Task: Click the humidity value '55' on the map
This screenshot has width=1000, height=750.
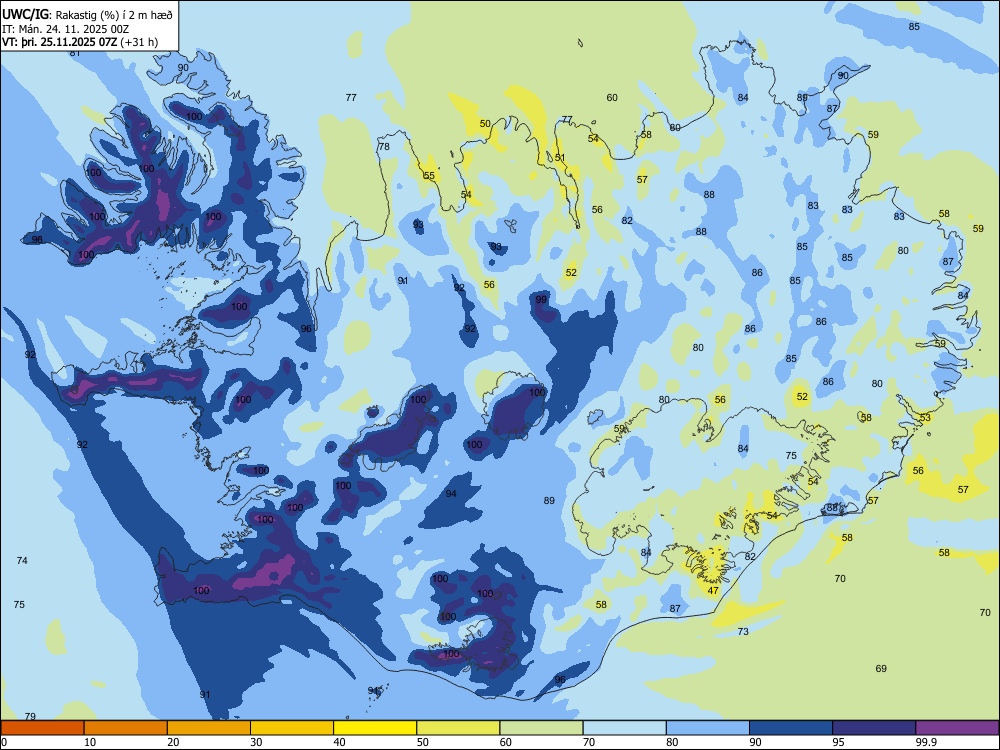Action: coord(429,176)
